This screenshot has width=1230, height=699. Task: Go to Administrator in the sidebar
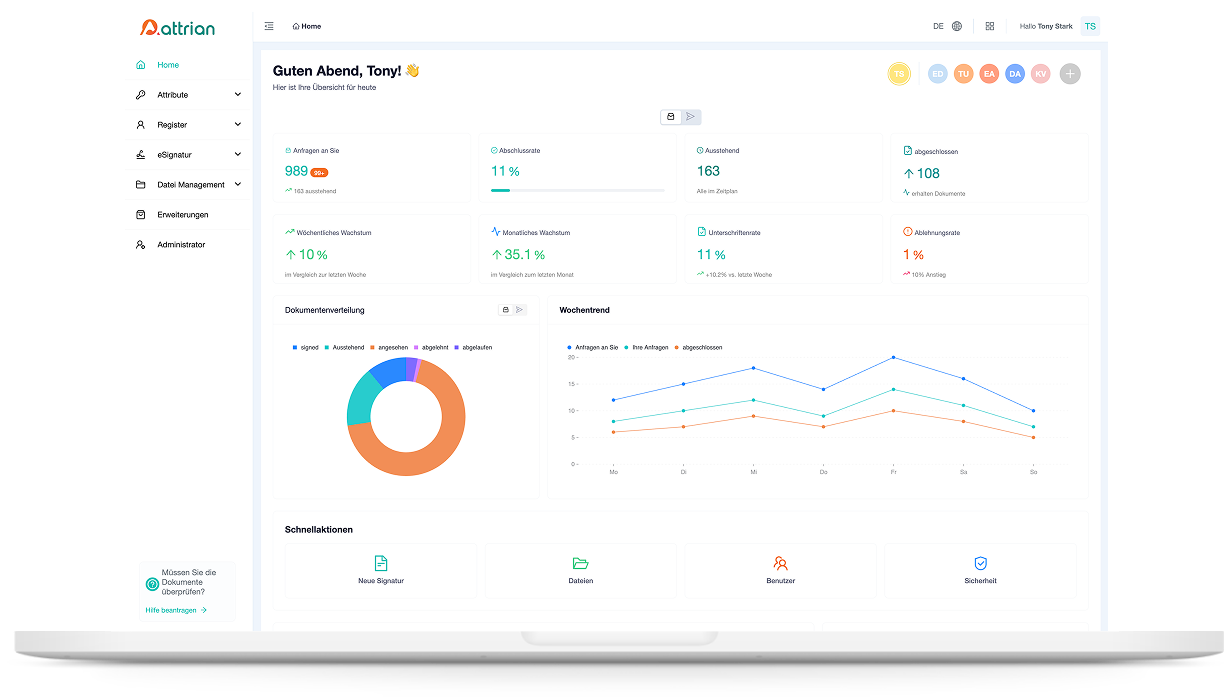[x=180, y=245]
